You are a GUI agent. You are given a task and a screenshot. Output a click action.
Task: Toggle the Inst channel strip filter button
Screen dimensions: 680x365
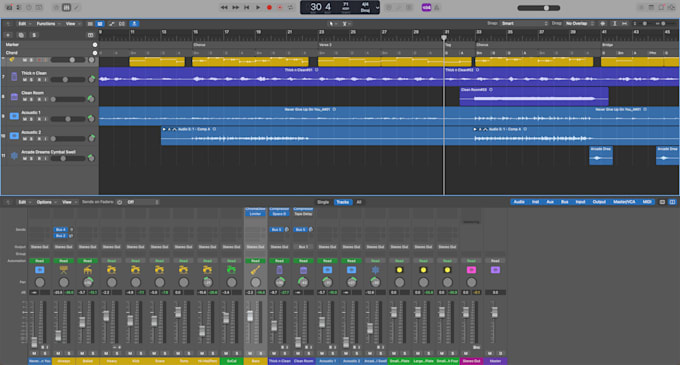(536, 202)
